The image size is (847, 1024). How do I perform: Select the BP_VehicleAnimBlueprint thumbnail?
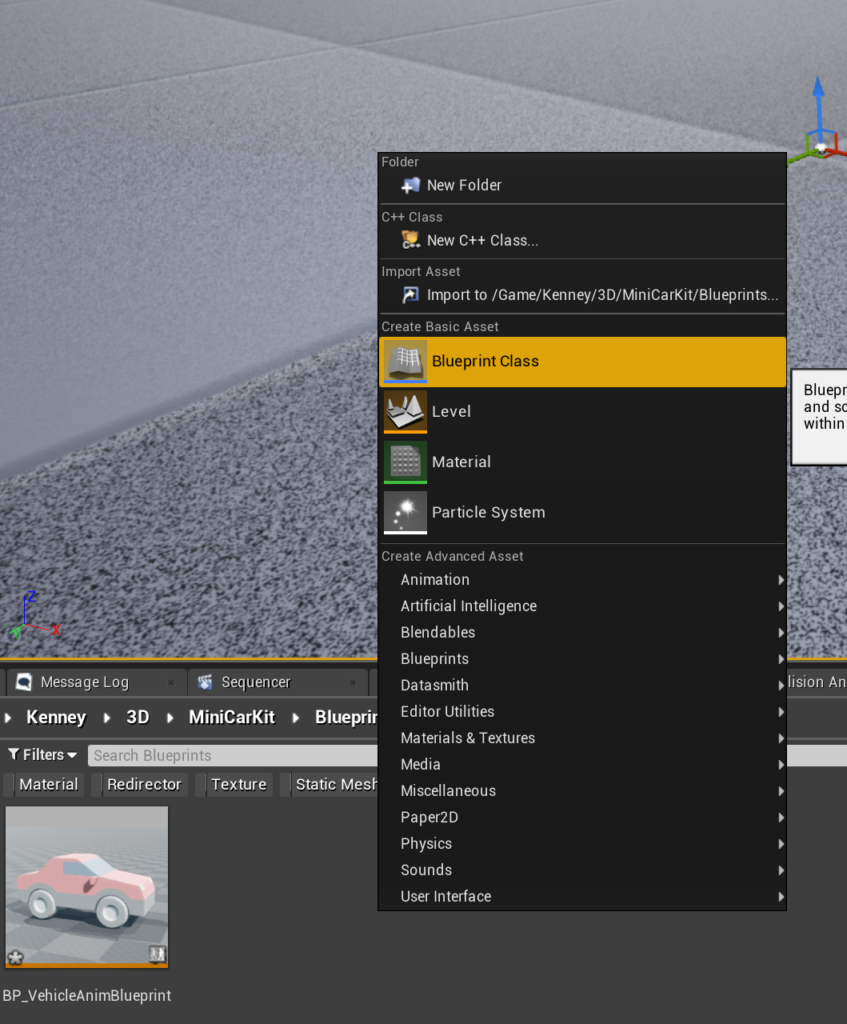87,887
